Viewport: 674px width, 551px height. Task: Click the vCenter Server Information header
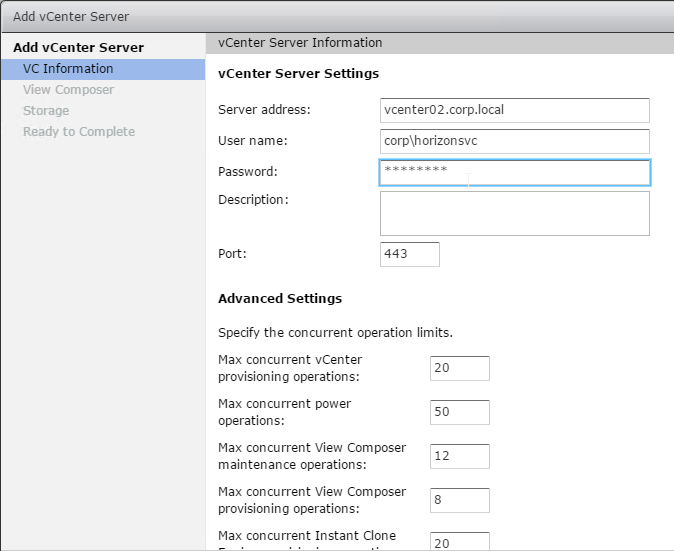[x=300, y=43]
